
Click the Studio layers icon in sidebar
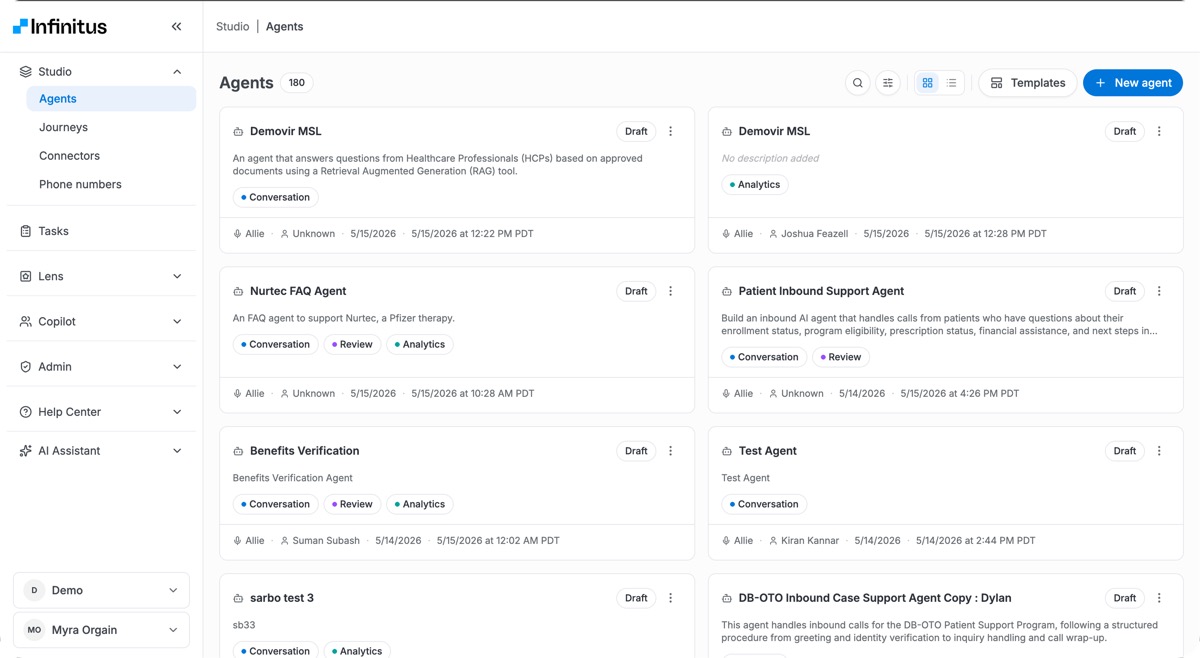pyautogui.click(x=25, y=72)
